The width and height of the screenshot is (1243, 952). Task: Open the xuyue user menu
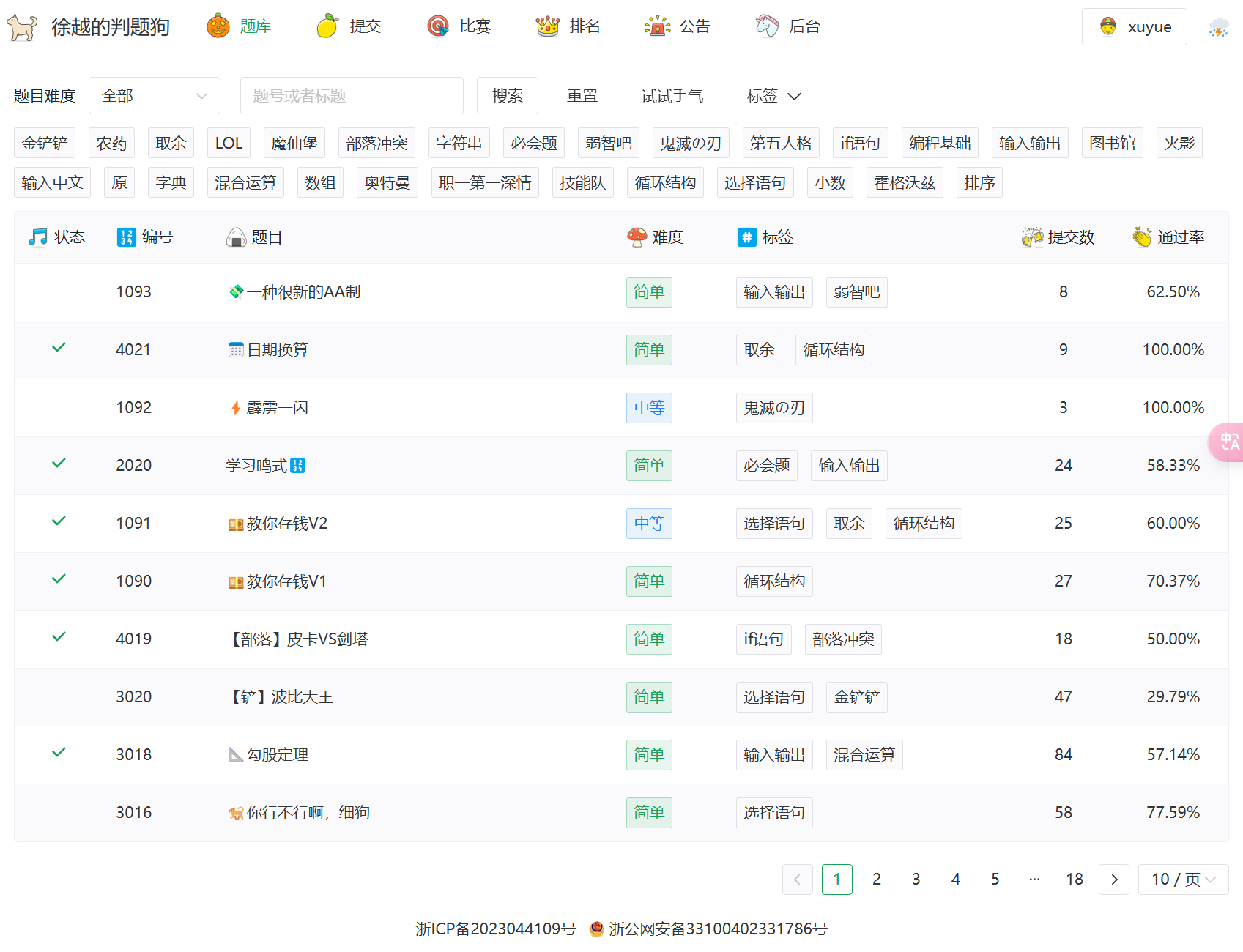click(x=1134, y=27)
